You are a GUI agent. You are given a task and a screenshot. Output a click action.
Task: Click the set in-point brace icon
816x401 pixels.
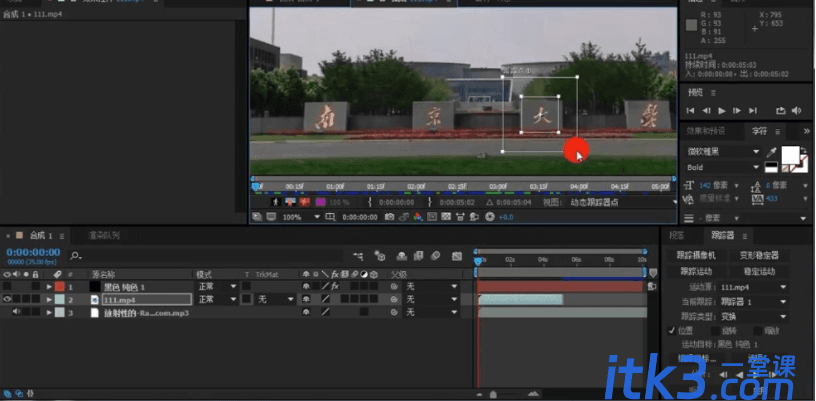click(370, 202)
